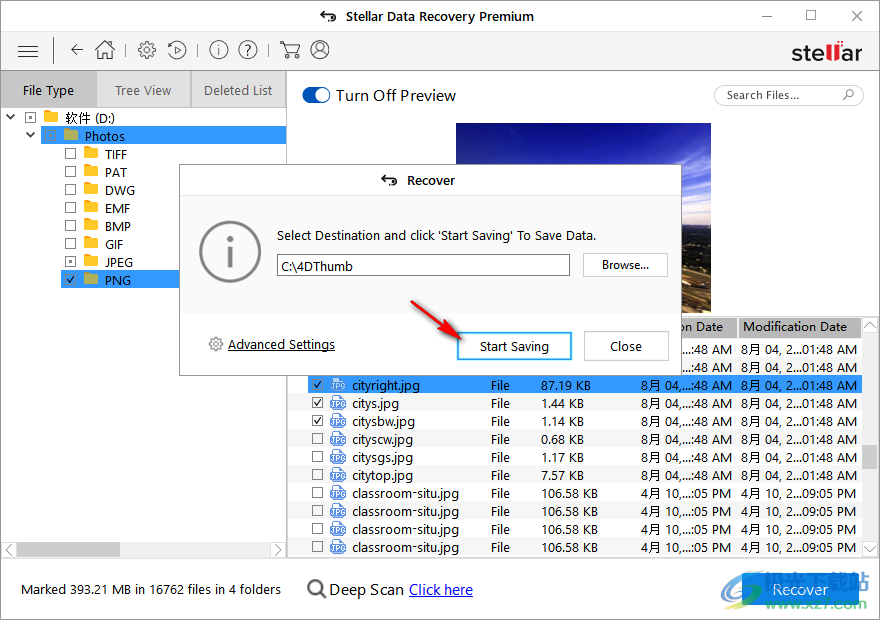Click the Close button in Recover dialog
This screenshot has height=620, width=880.
[x=626, y=346]
